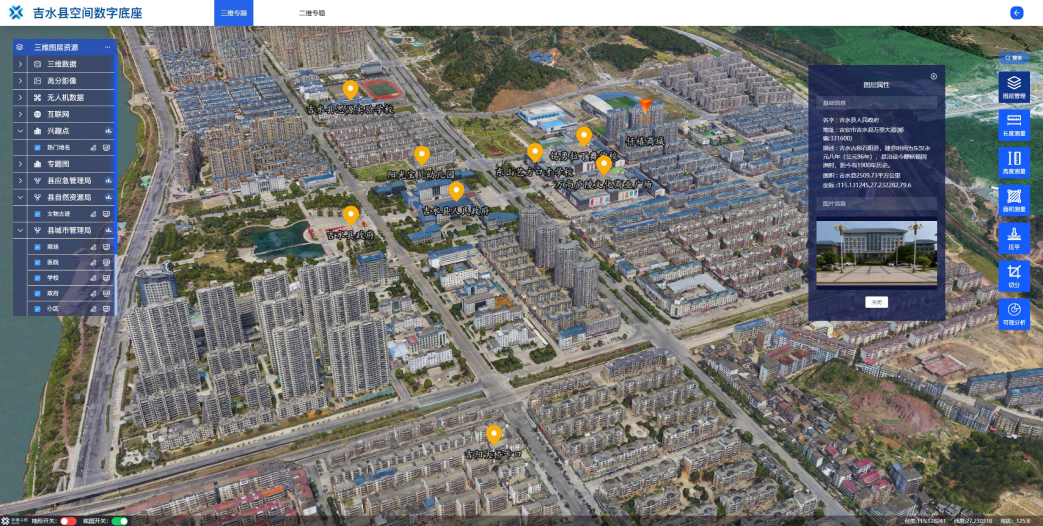Click the 搜索 search button
Viewport: 1043px width, 526px height.
(x=1014, y=58)
